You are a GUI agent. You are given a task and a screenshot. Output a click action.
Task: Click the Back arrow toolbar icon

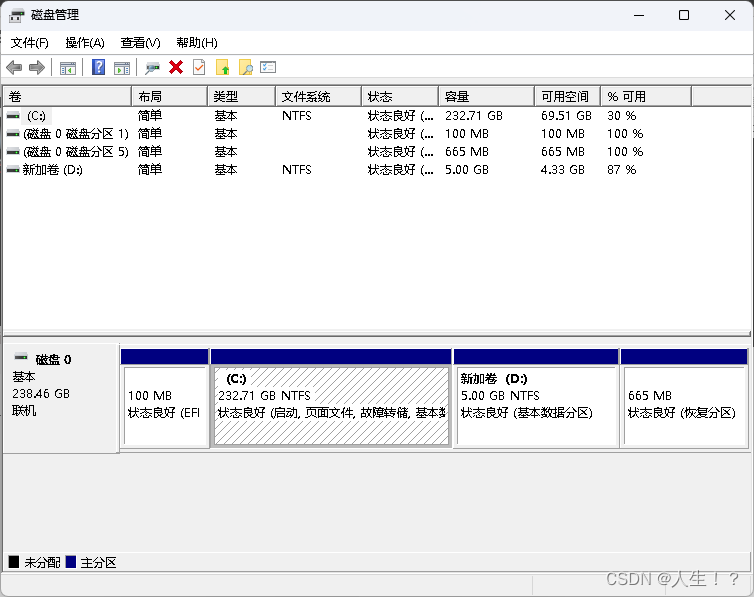14,67
